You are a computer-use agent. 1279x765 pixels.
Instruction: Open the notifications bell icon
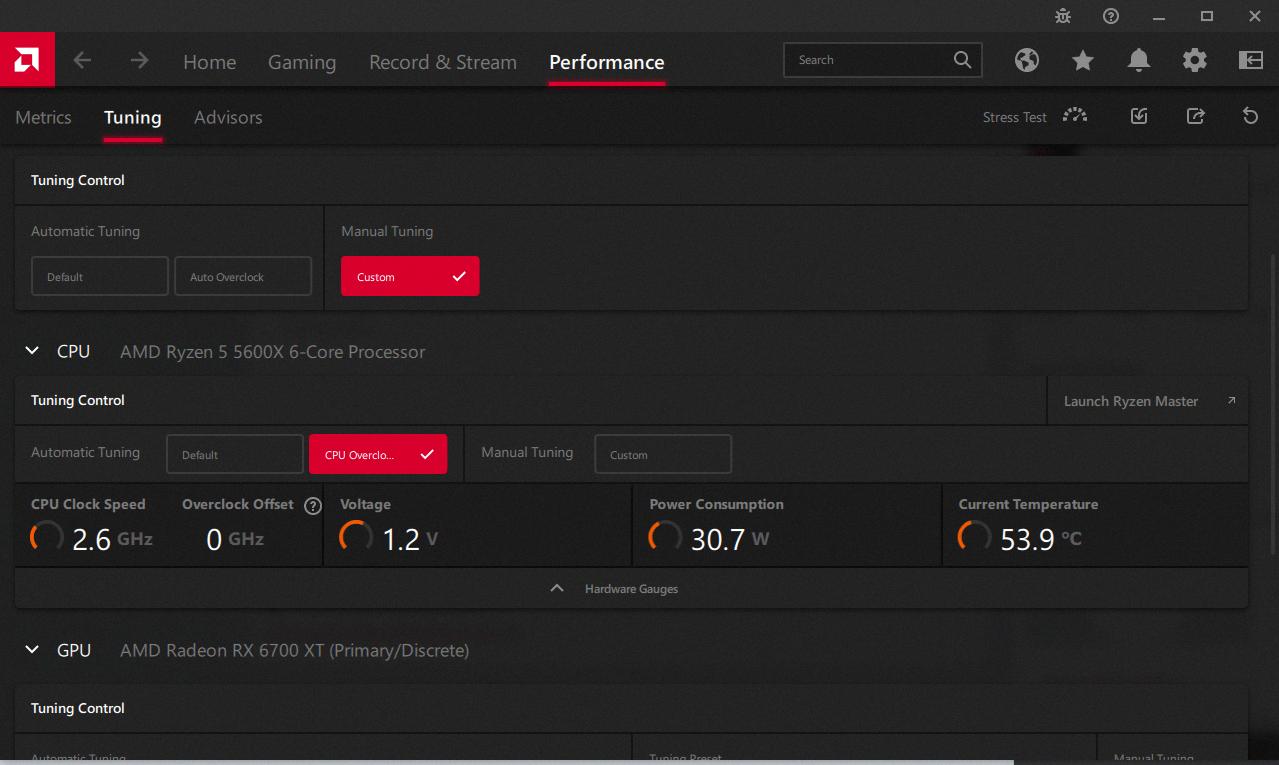(1139, 61)
